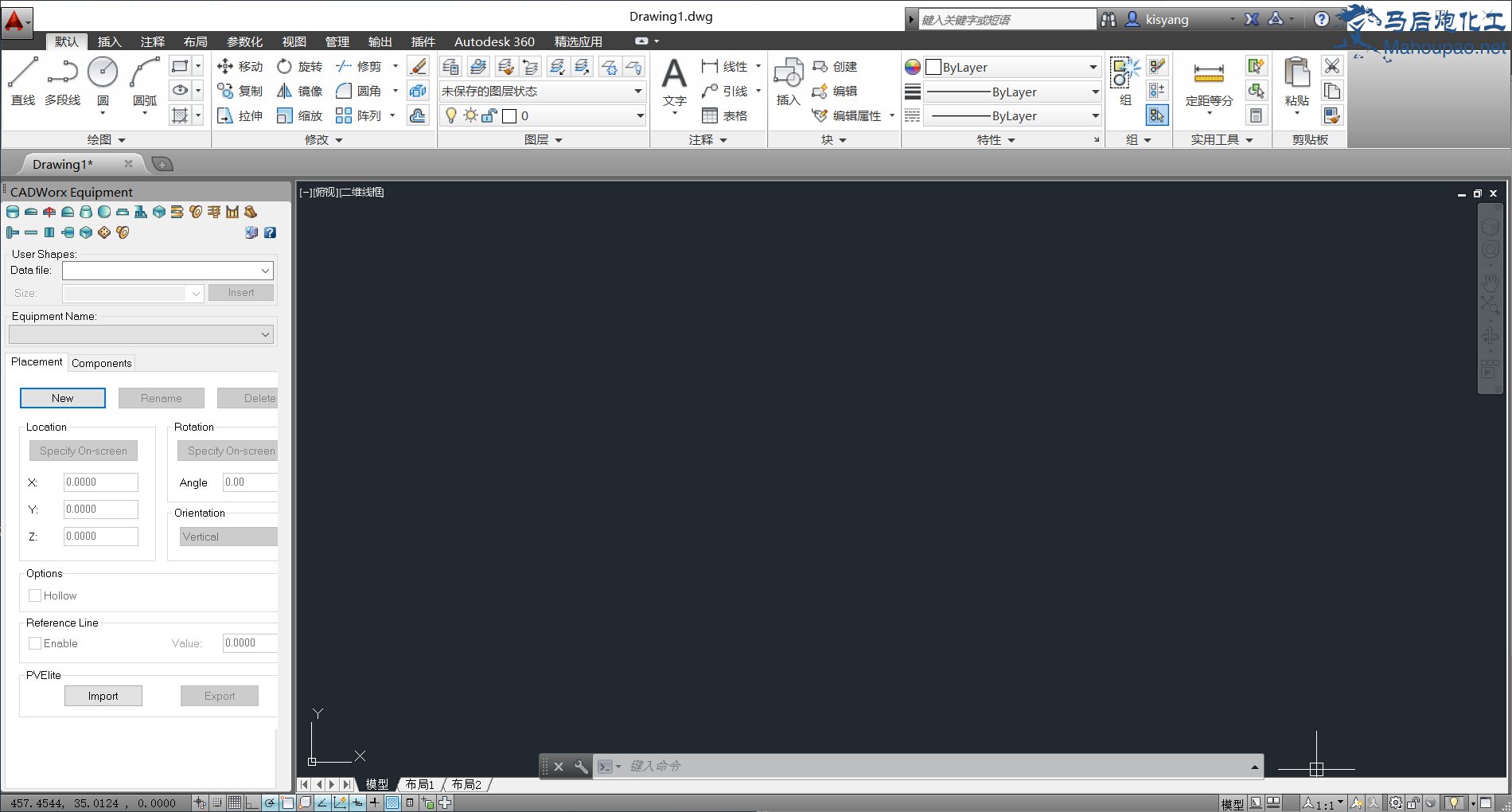Switch to the 布局1 layout tab

tap(420, 784)
